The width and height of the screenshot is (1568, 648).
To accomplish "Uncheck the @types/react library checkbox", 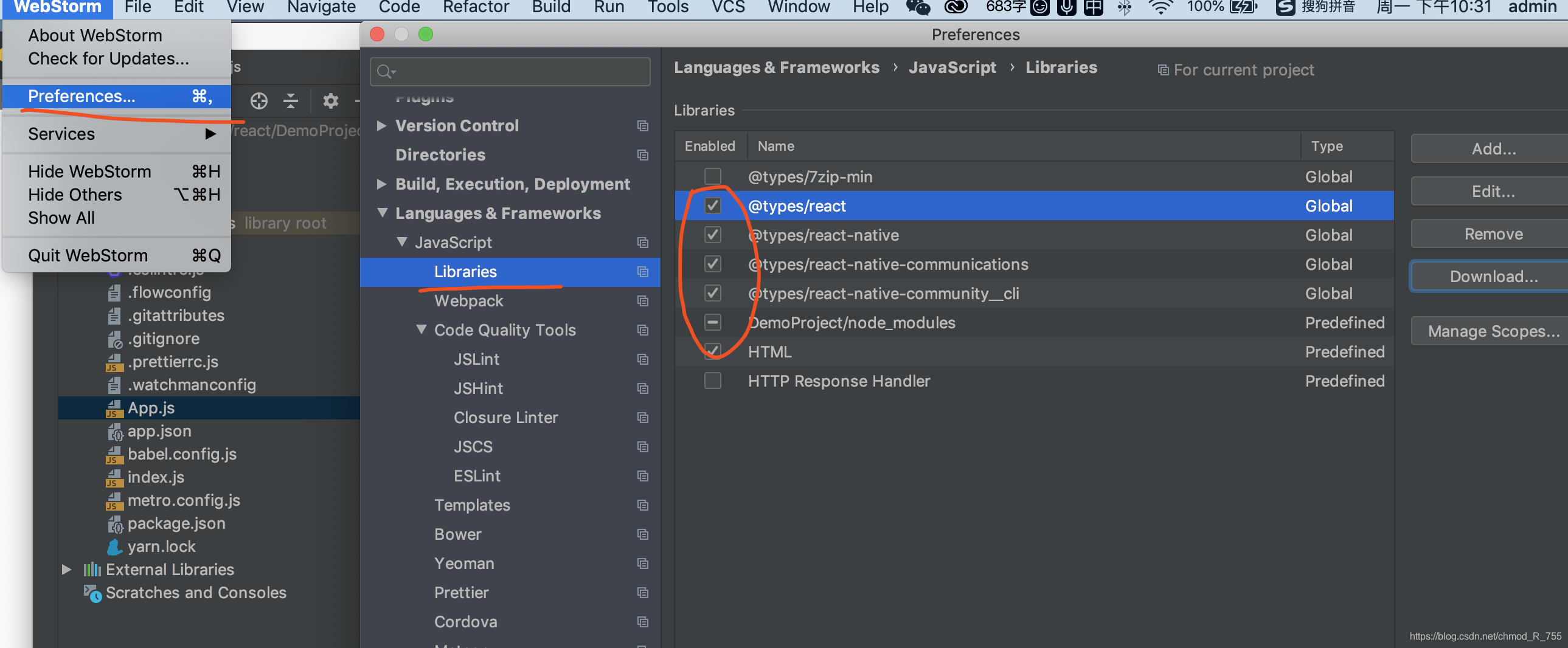I will 712,205.
